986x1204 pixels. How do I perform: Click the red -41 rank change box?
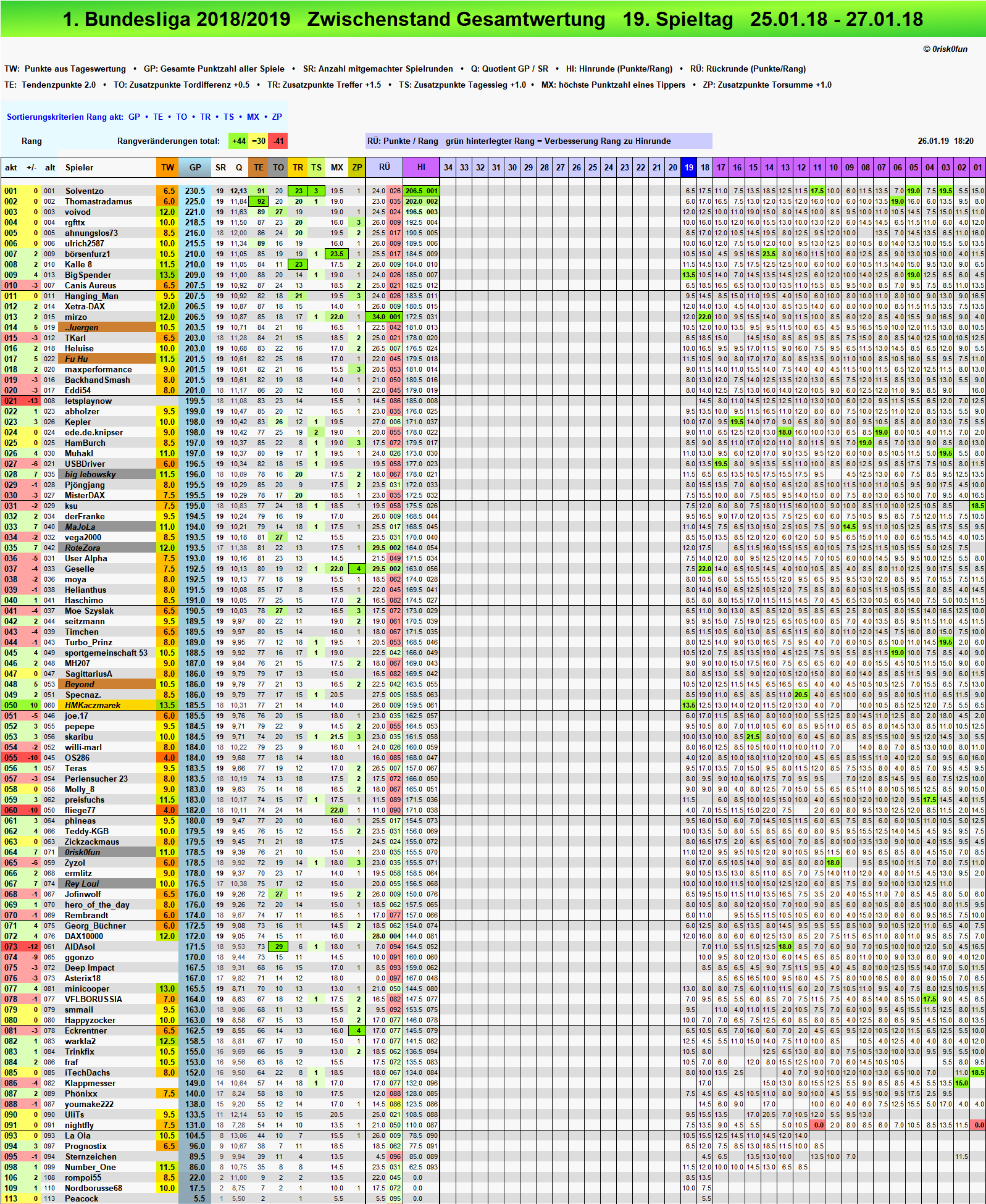click(278, 141)
